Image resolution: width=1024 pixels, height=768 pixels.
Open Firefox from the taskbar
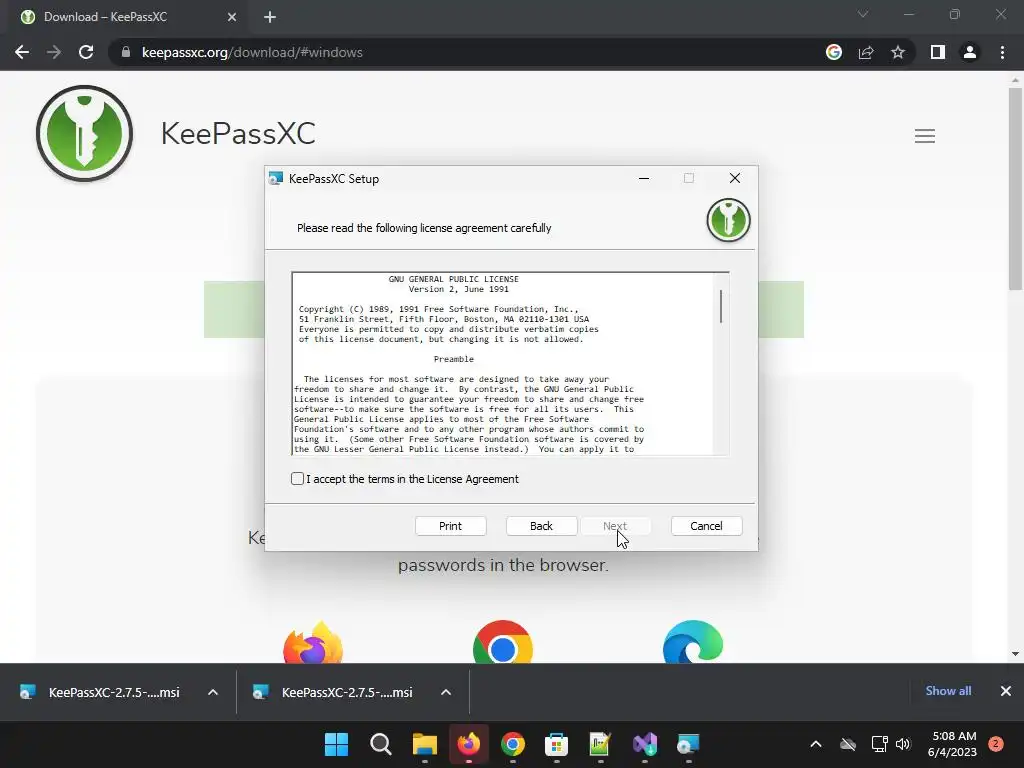(469, 744)
